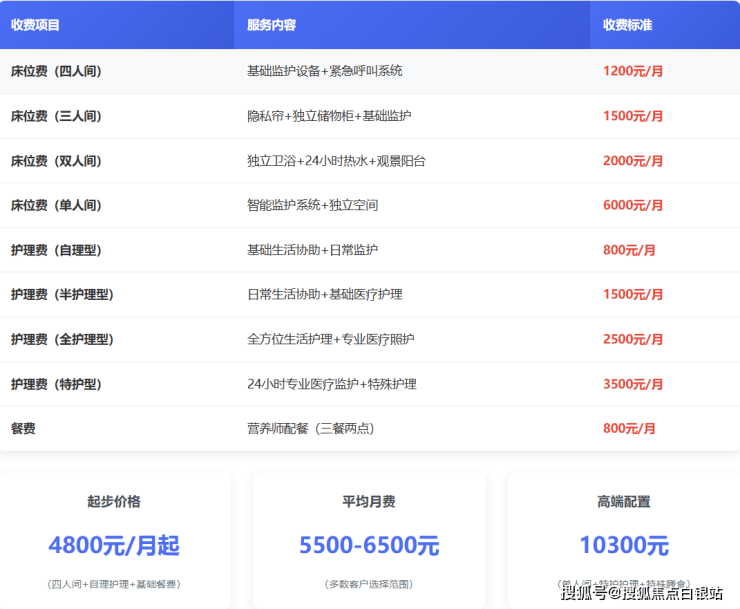Screen dimensions: 740x609
Task: Click 独立卫浴+24小时热水+观景阳台 service text
Action: (336, 161)
